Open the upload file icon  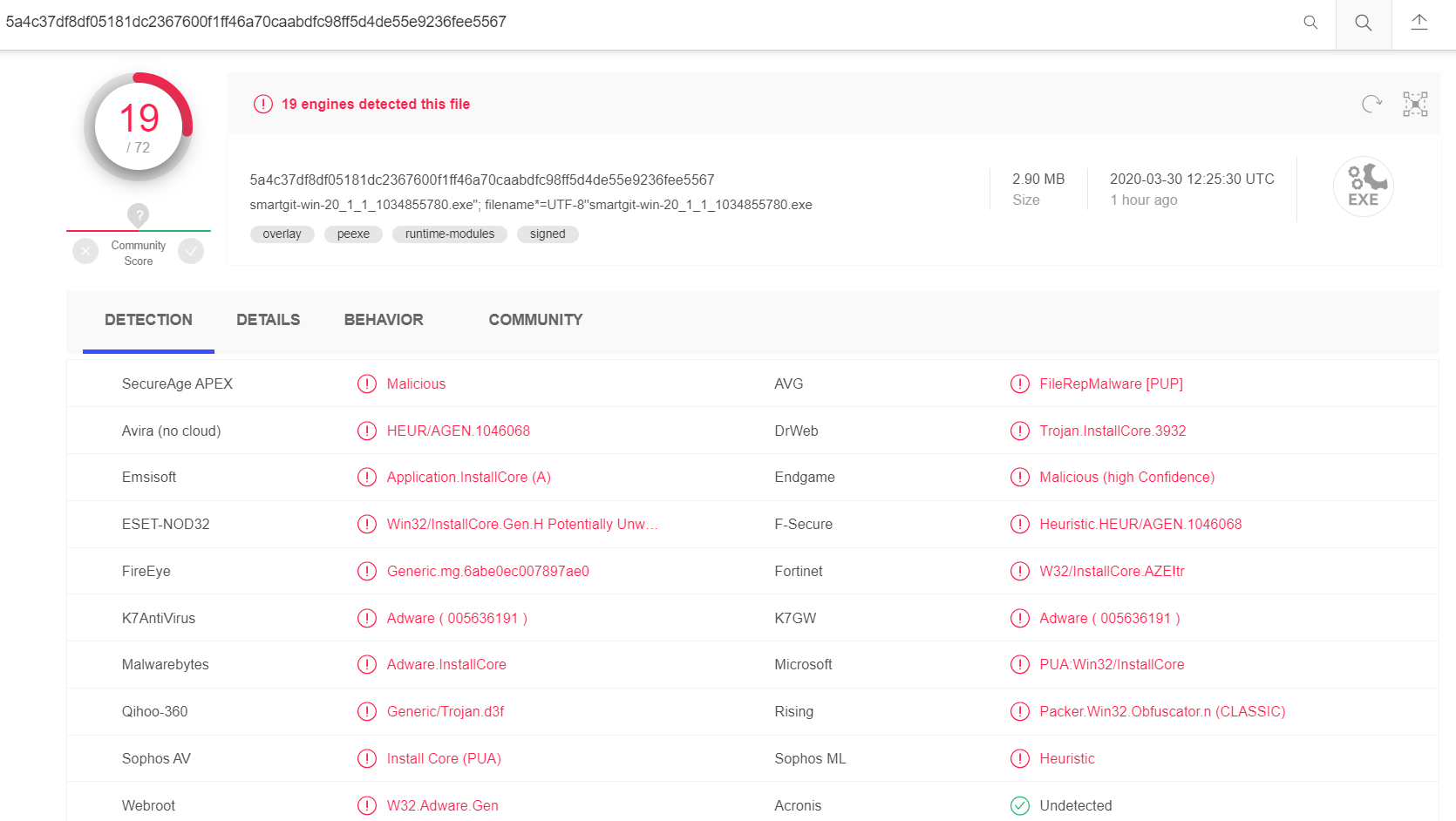coord(1419,23)
